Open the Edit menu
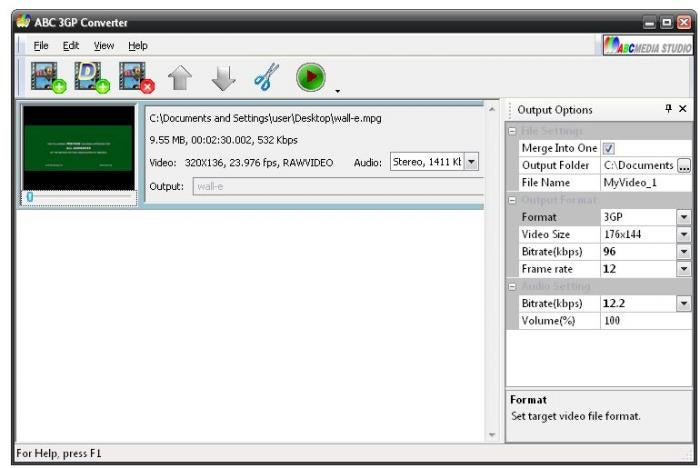 [71, 46]
